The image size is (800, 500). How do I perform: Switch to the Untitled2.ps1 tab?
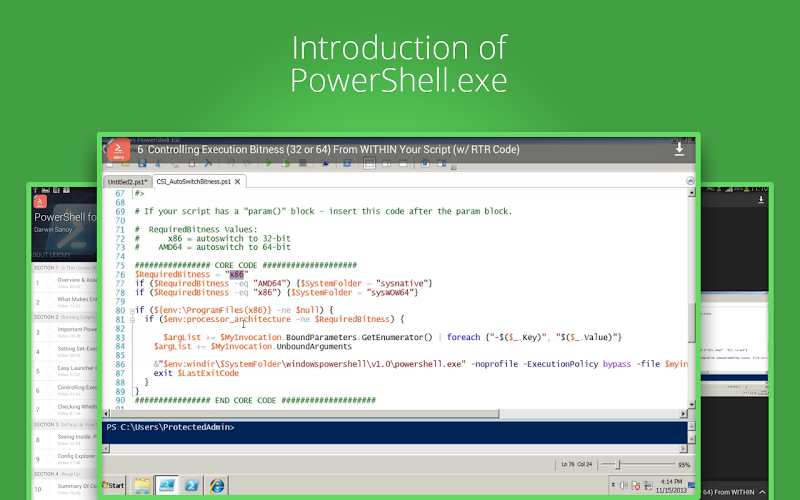(x=127, y=182)
